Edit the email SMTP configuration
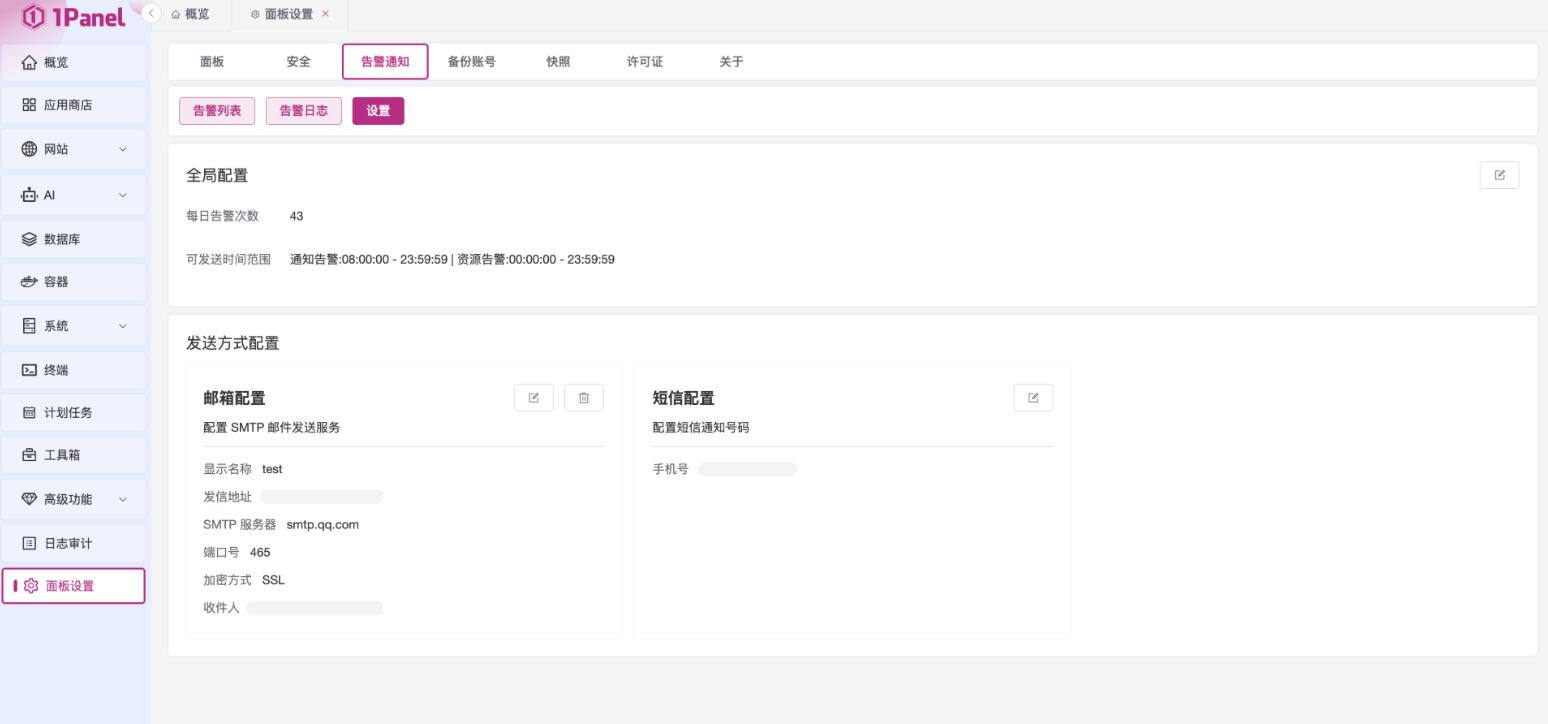This screenshot has width=1548, height=724. pyautogui.click(x=533, y=398)
